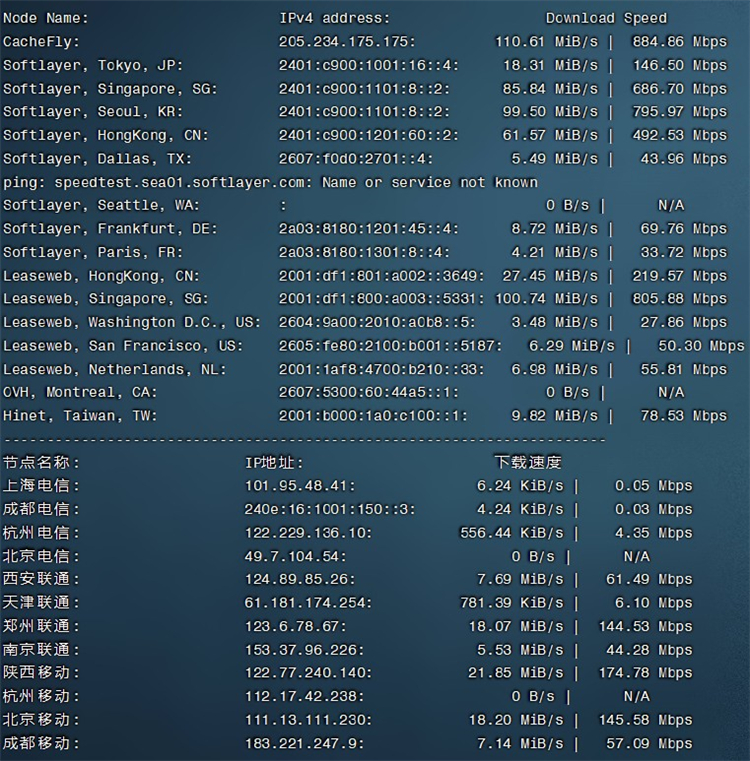Click the '下载速度' header text
The height and width of the screenshot is (761, 750).
click(528, 463)
